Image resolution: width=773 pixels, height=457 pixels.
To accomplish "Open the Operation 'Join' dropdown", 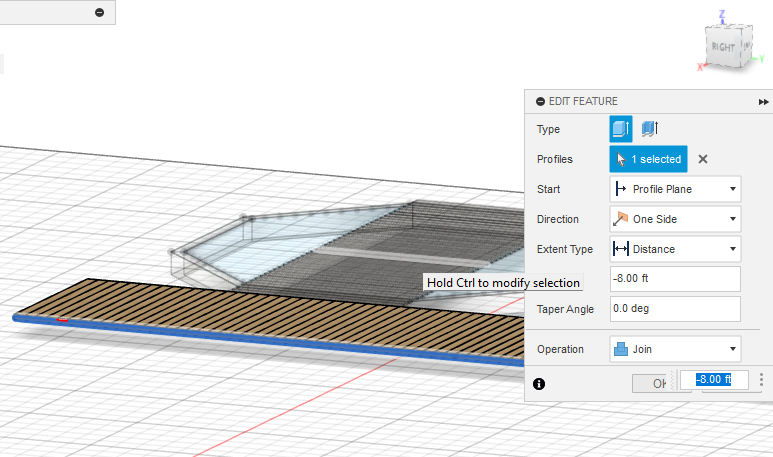I will pyautogui.click(x=675, y=350).
